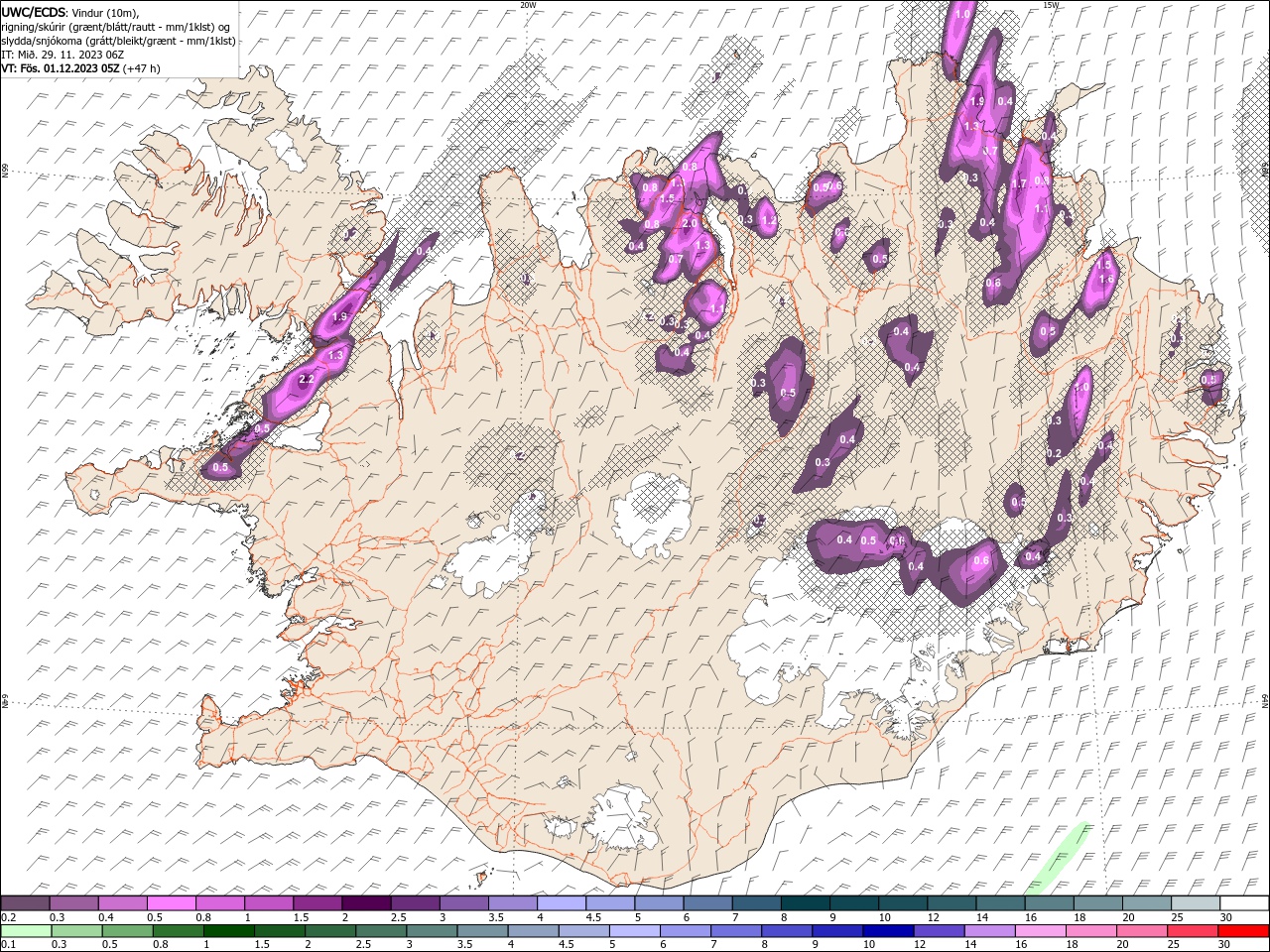The image size is (1270, 952).
Task: Click the 2.2 precipitation value on the map
Action: pos(306,380)
